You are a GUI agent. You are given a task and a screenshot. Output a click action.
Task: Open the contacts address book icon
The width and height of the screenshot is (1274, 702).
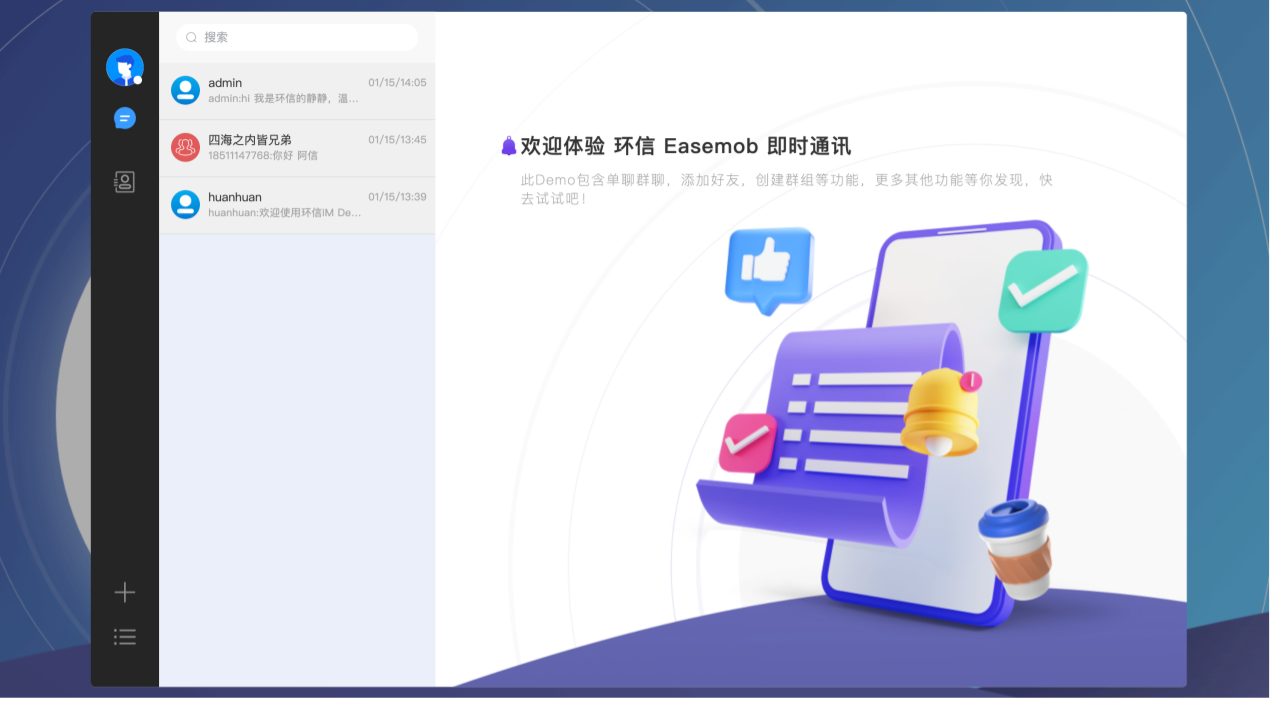tap(124, 181)
